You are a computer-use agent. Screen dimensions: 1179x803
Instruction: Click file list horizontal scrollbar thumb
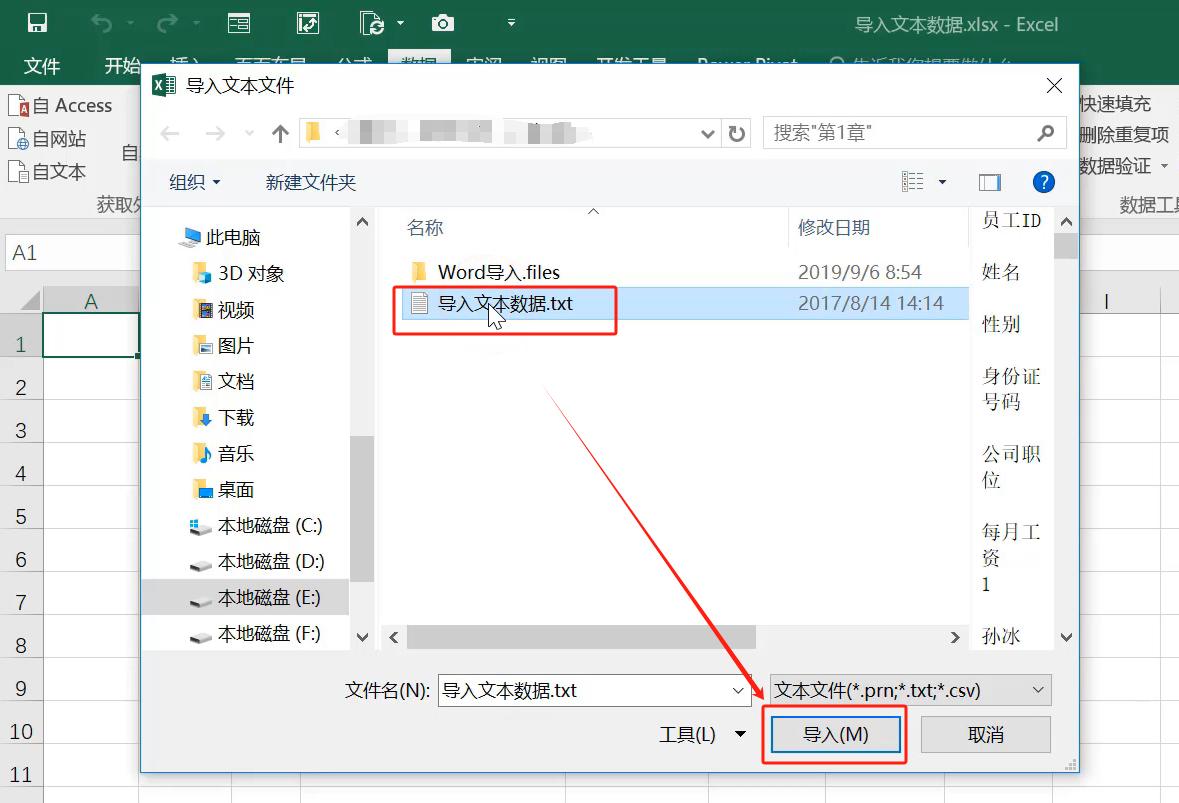(x=581, y=638)
